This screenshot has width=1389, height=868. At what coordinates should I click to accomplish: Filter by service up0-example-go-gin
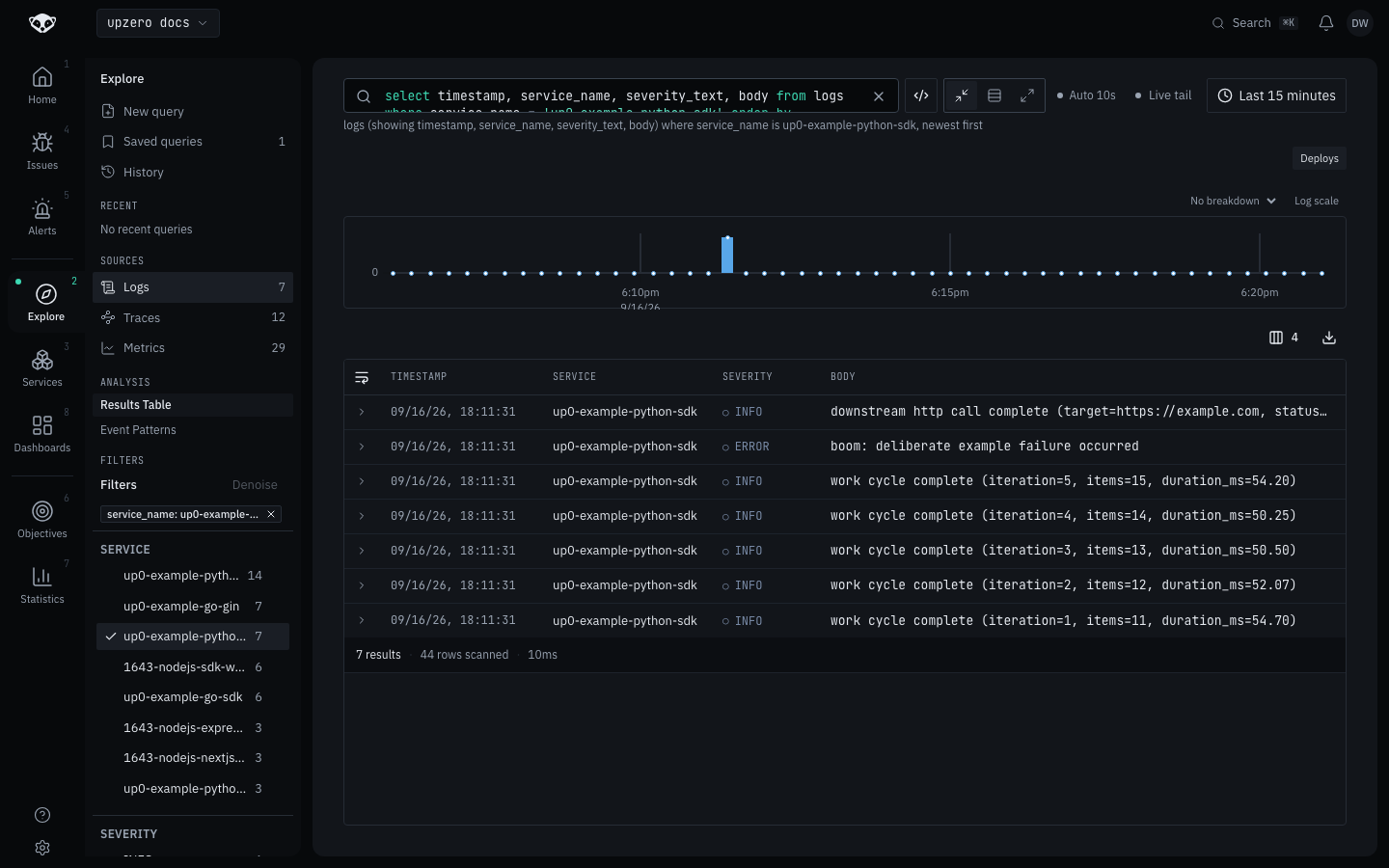[x=193, y=607]
